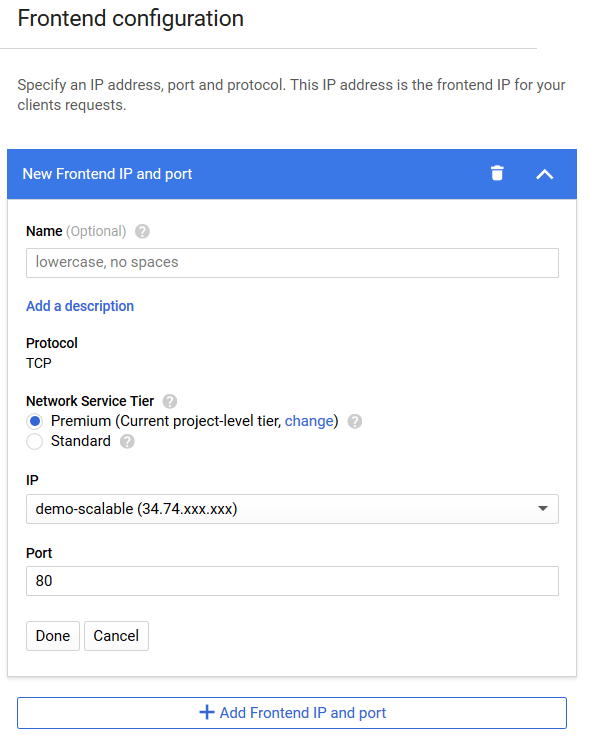
Task: Click the Name input field
Action: point(292,263)
